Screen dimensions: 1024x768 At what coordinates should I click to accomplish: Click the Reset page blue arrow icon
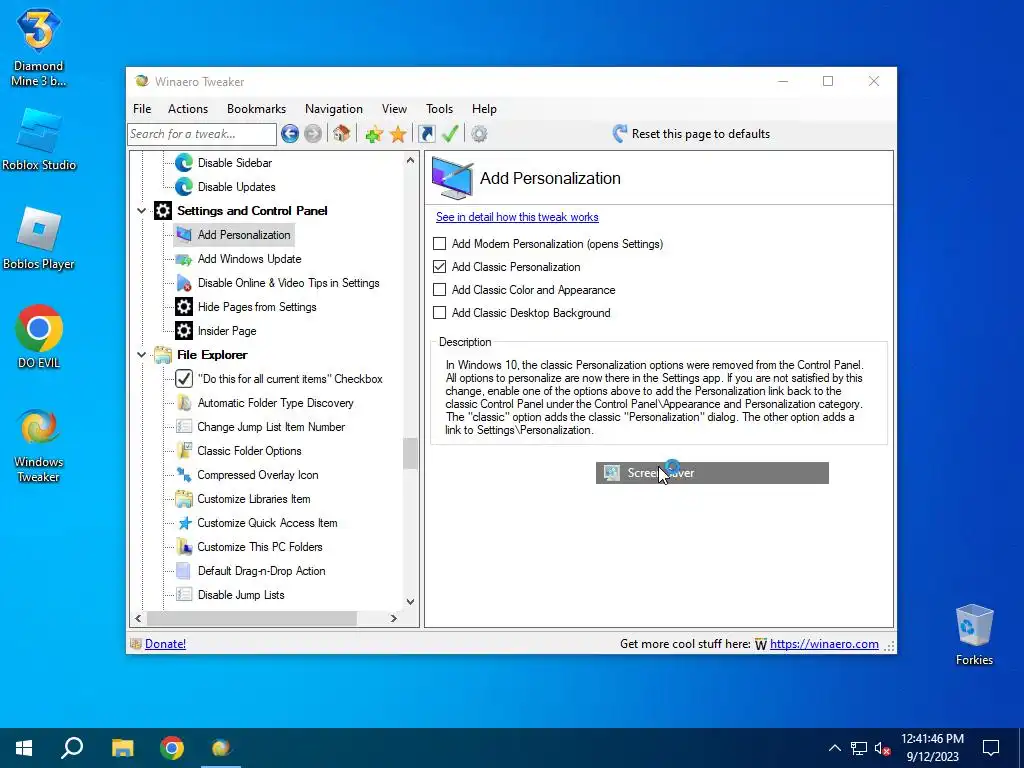(x=619, y=134)
